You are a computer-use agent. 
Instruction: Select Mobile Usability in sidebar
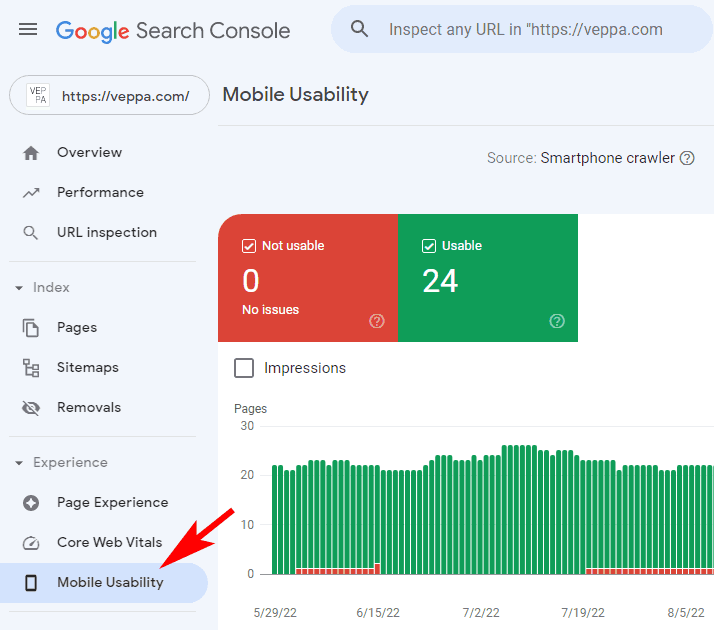[x=104, y=583]
